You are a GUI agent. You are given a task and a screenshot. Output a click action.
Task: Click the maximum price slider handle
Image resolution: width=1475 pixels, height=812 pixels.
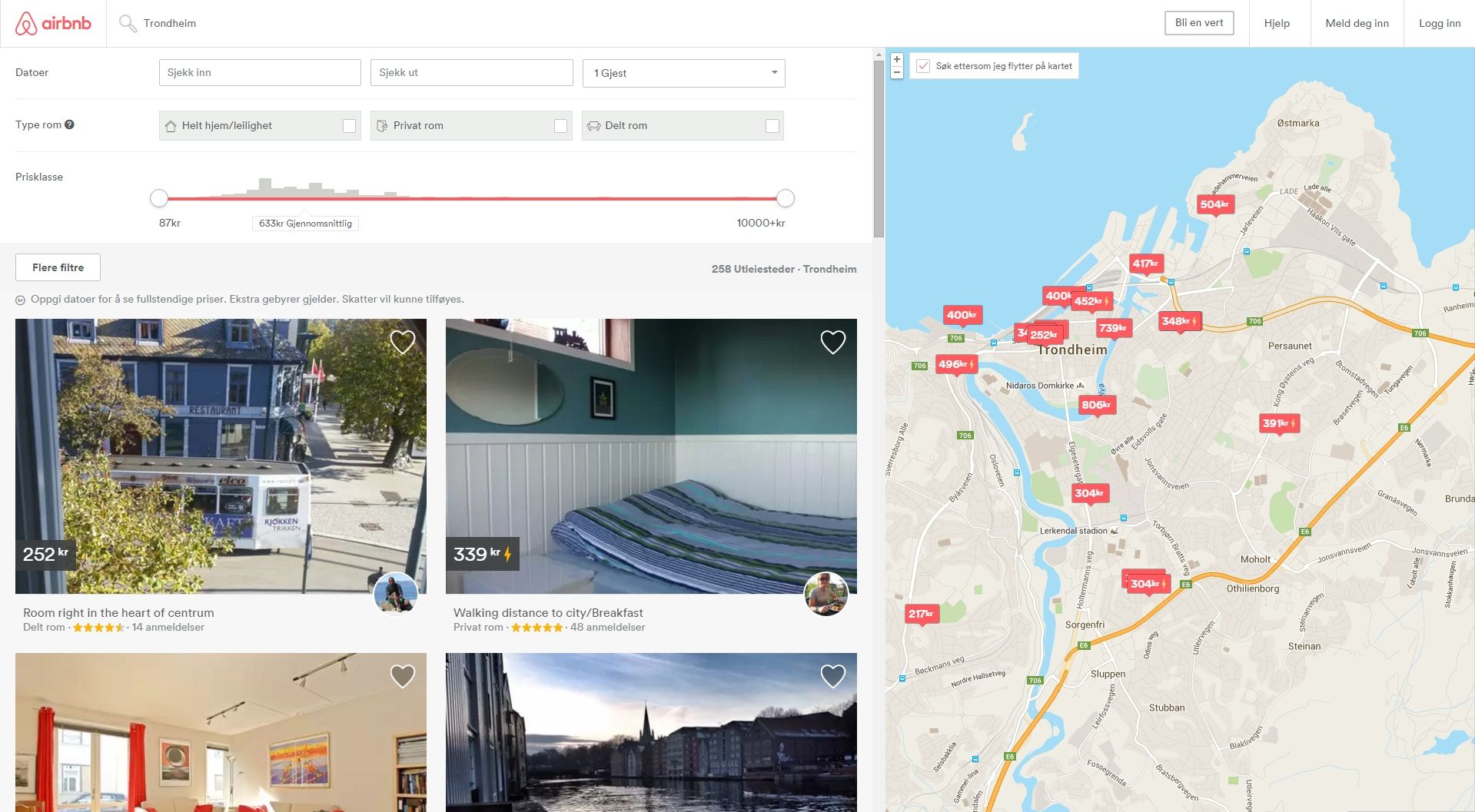point(785,198)
